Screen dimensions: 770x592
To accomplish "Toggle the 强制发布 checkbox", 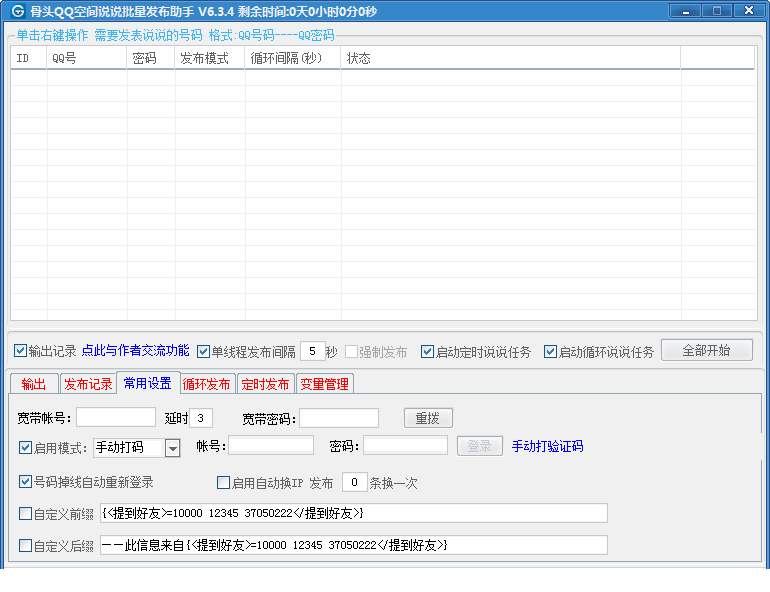I will pos(351,351).
